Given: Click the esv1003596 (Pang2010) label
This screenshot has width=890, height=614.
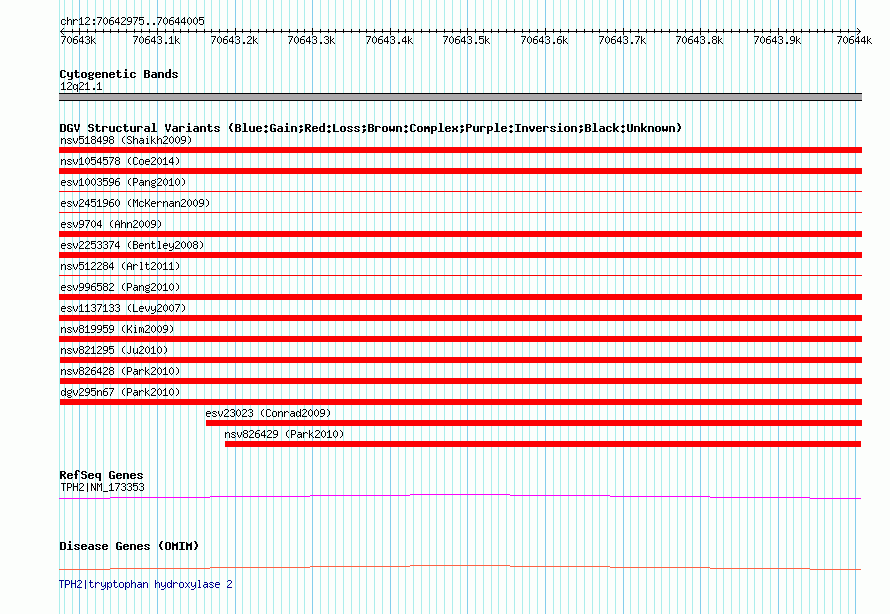Looking at the screenshot, I should (x=123, y=182).
